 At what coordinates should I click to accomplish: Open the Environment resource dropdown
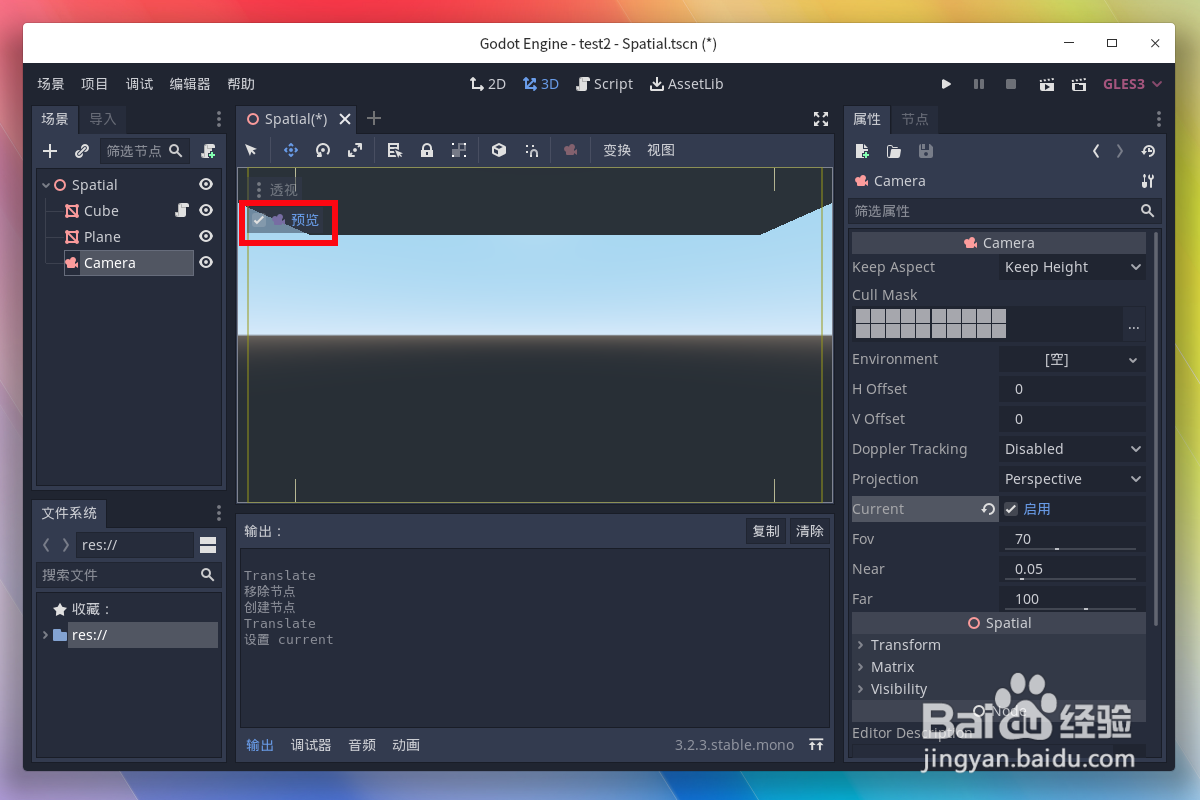(1073, 359)
